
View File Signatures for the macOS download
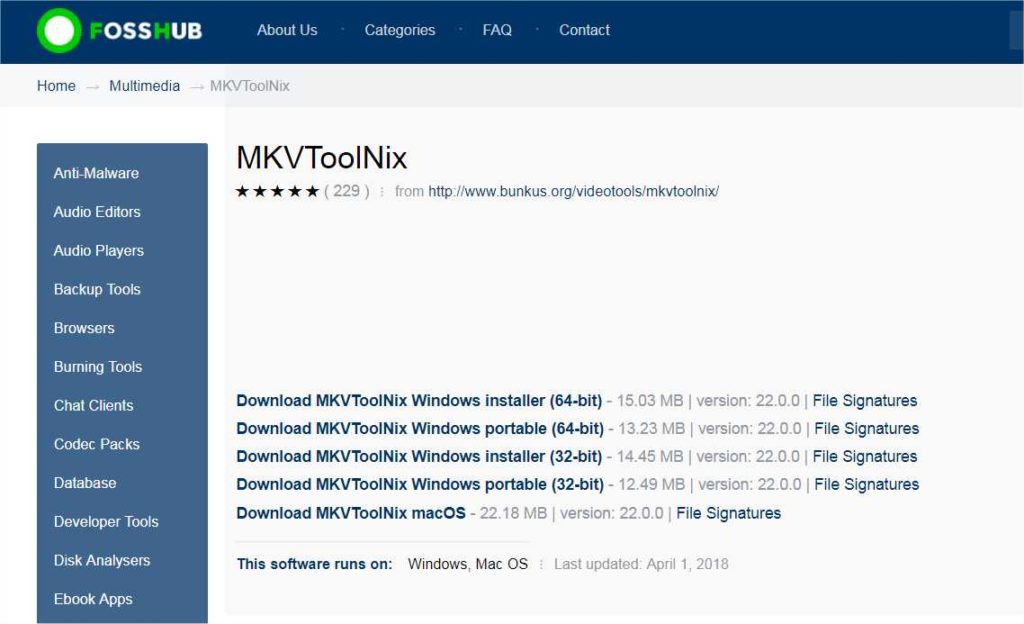click(727, 513)
